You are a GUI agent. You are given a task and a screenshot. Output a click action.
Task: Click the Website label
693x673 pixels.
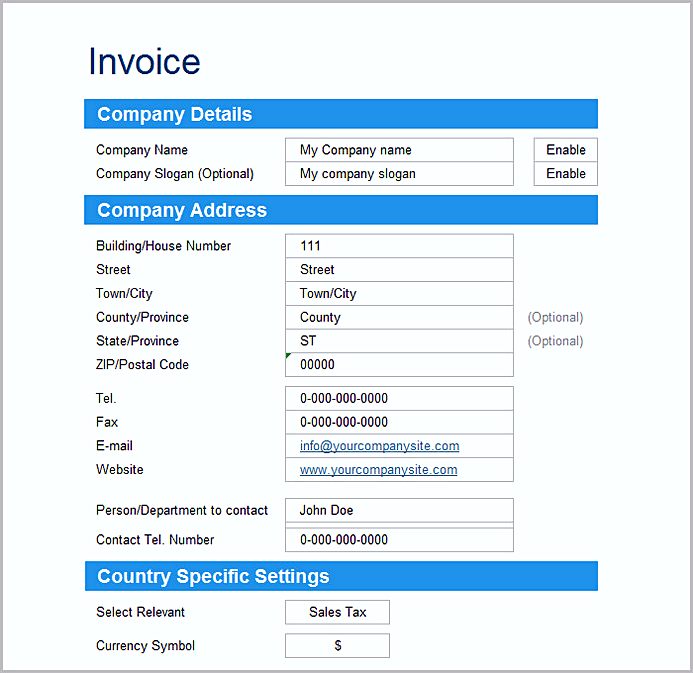click(x=120, y=469)
